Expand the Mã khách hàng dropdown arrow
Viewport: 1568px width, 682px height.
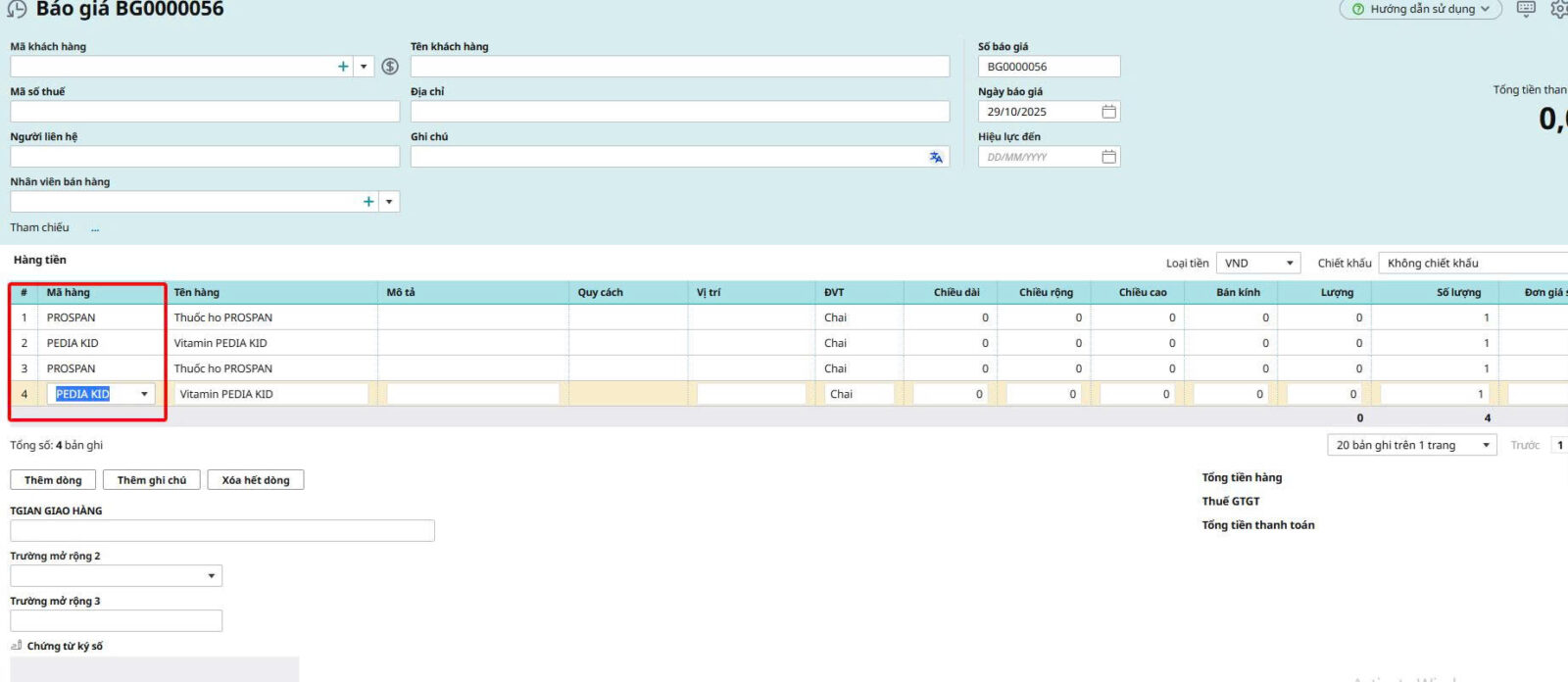(364, 67)
